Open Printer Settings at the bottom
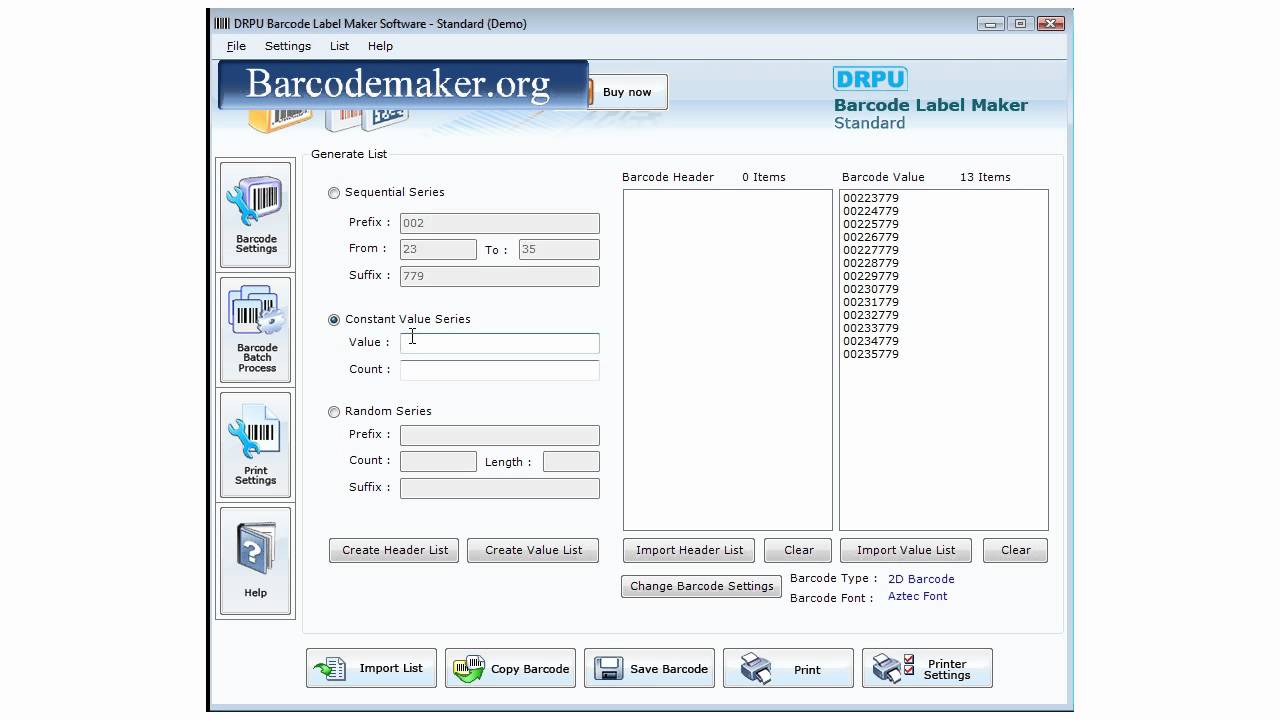The width and height of the screenshot is (1280, 720). tap(927, 668)
